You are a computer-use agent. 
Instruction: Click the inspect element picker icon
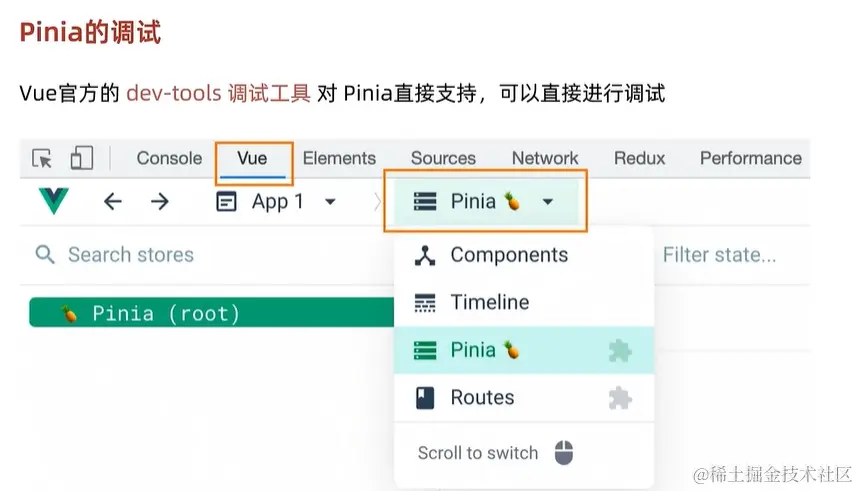[42, 158]
